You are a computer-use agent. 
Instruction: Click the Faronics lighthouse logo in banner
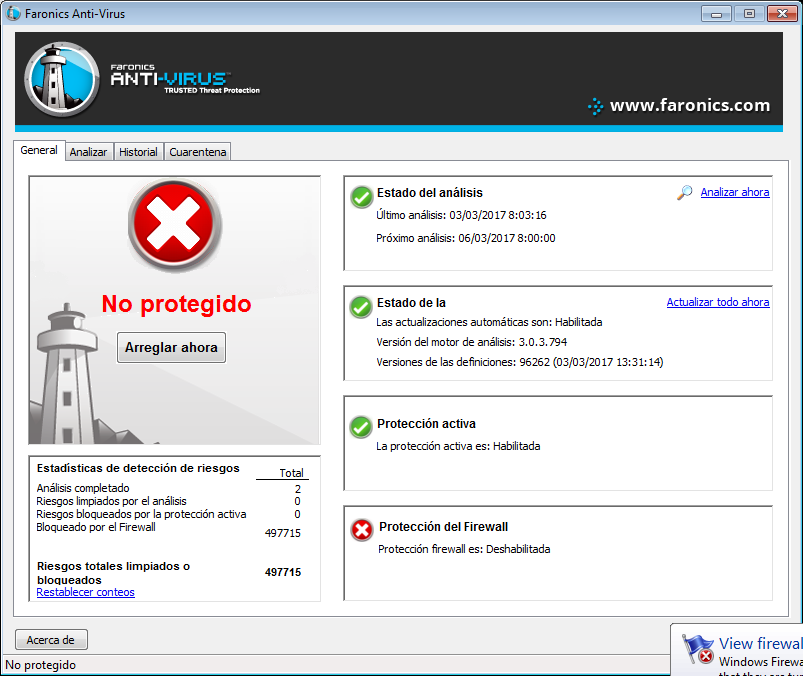point(61,79)
